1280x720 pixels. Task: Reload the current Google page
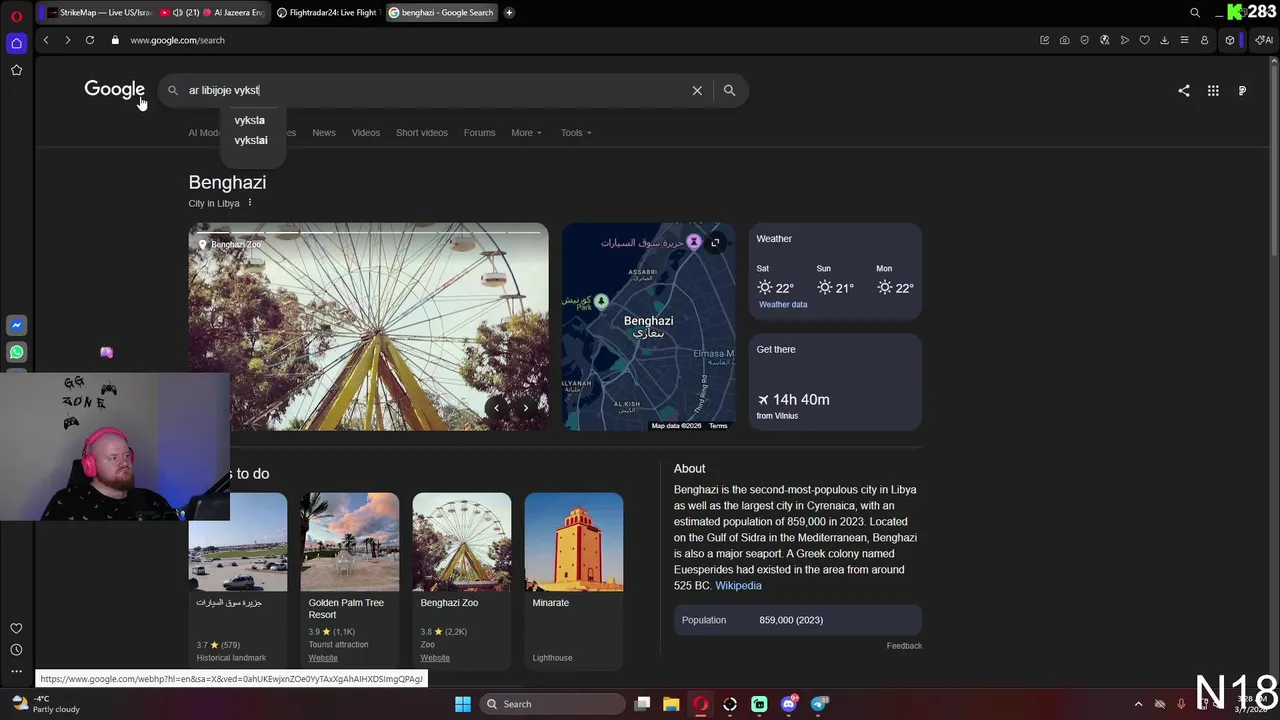click(90, 40)
